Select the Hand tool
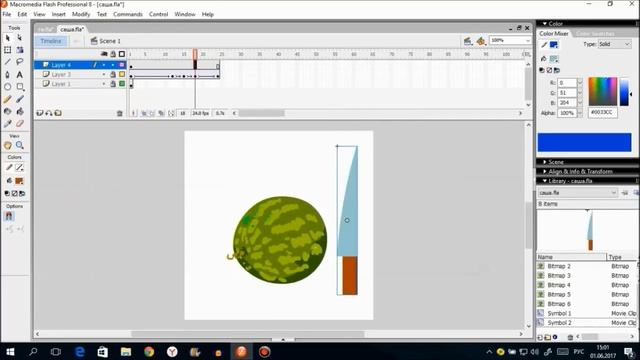 pyautogui.click(x=8, y=145)
